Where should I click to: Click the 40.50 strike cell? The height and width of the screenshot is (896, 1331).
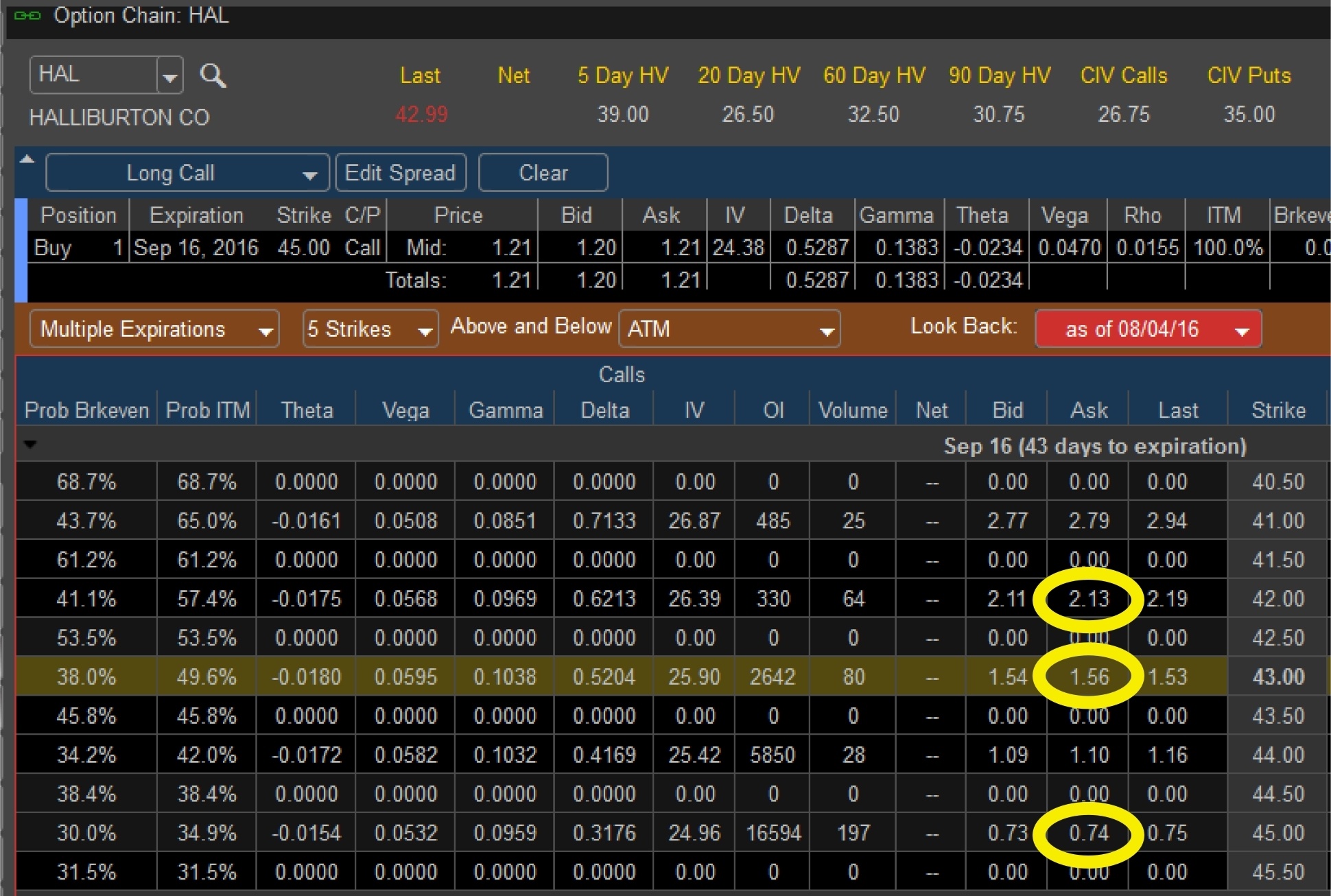1278,482
